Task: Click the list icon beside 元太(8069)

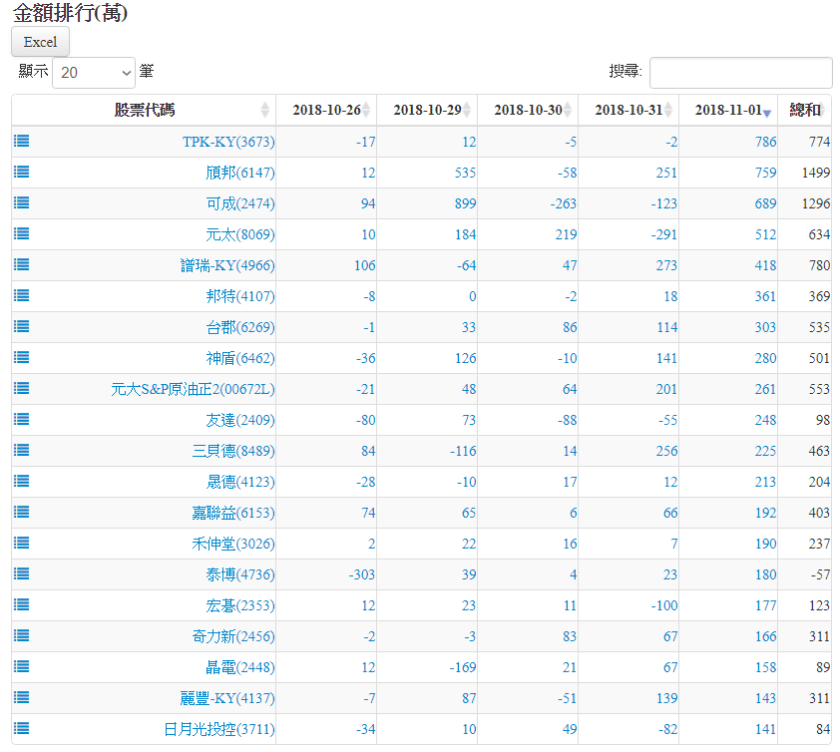Action: pyautogui.click(x=21, y=234)
